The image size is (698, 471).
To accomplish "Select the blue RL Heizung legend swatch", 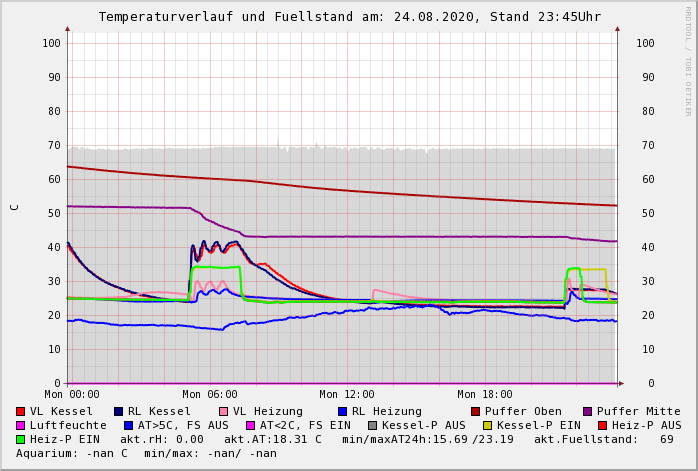I will click(x=342, y=411).
